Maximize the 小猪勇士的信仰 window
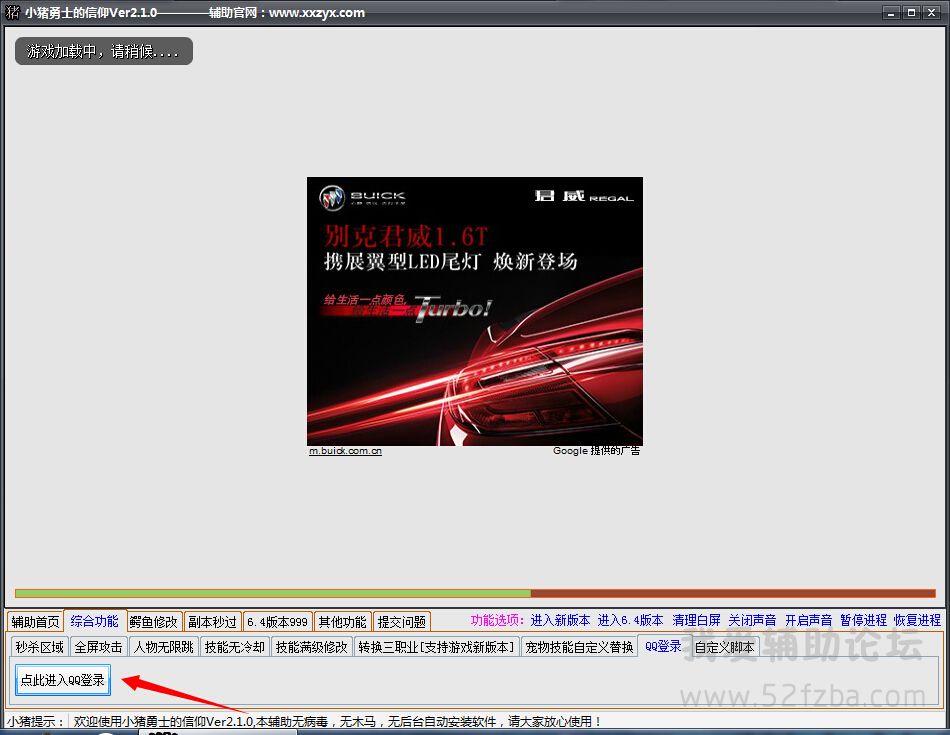950x735 pixels. coord(911,13)
